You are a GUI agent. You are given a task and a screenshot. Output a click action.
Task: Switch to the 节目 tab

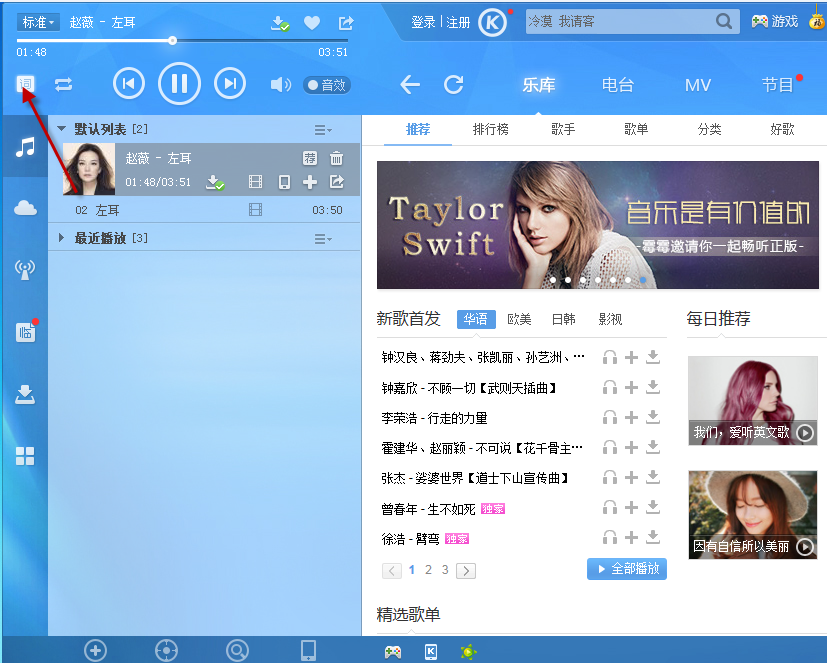click(x=777, y=85)
